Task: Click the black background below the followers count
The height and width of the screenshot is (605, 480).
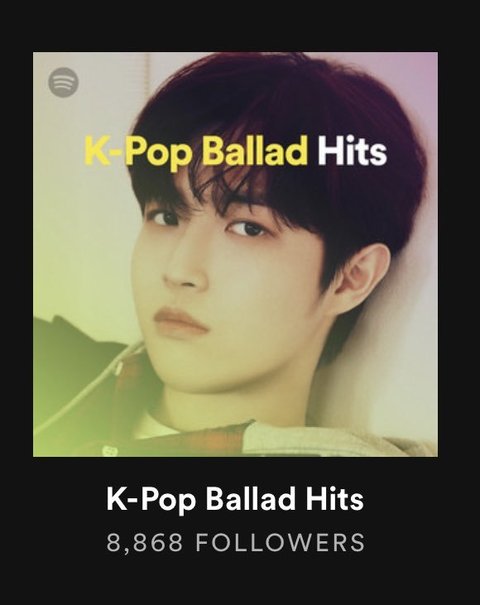Action: coord(240,581)
